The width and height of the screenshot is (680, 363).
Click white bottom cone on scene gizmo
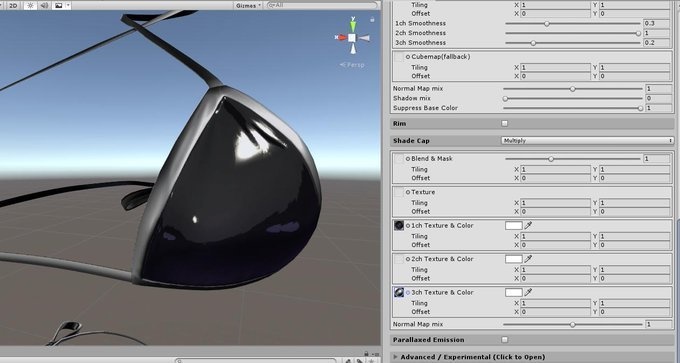tap(353, 49)
